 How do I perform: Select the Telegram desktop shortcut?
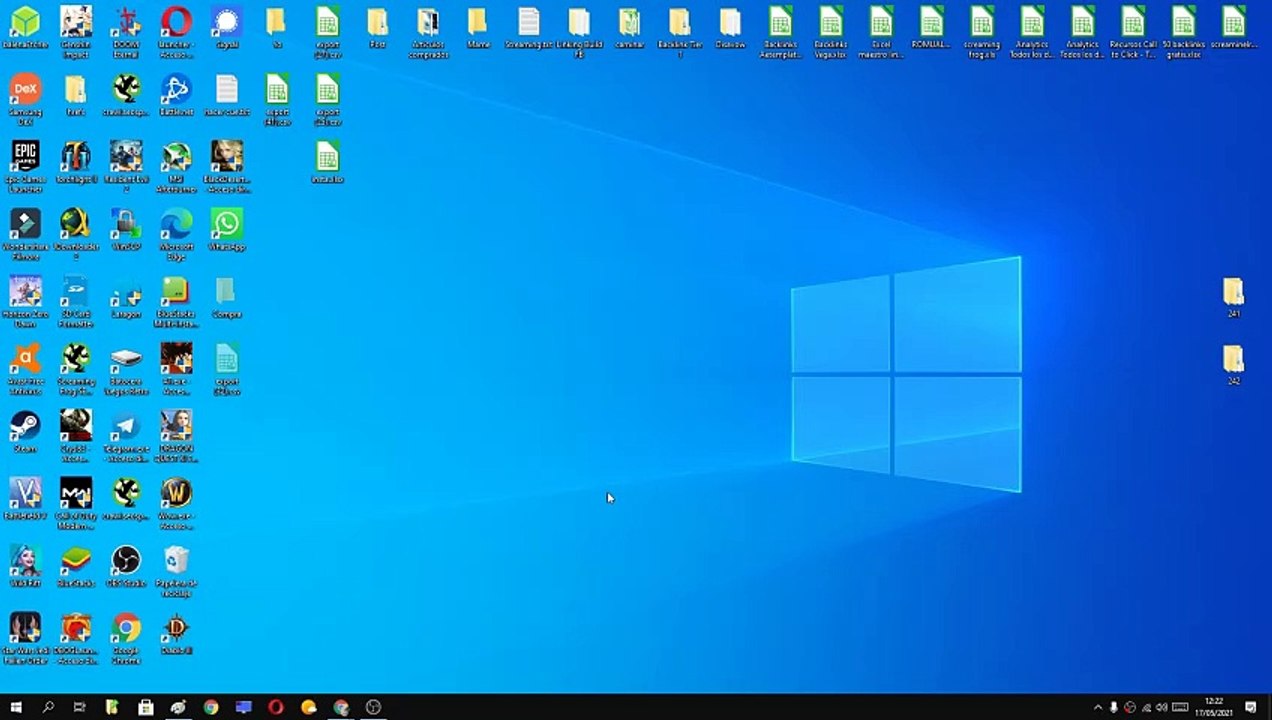point(126,436)
